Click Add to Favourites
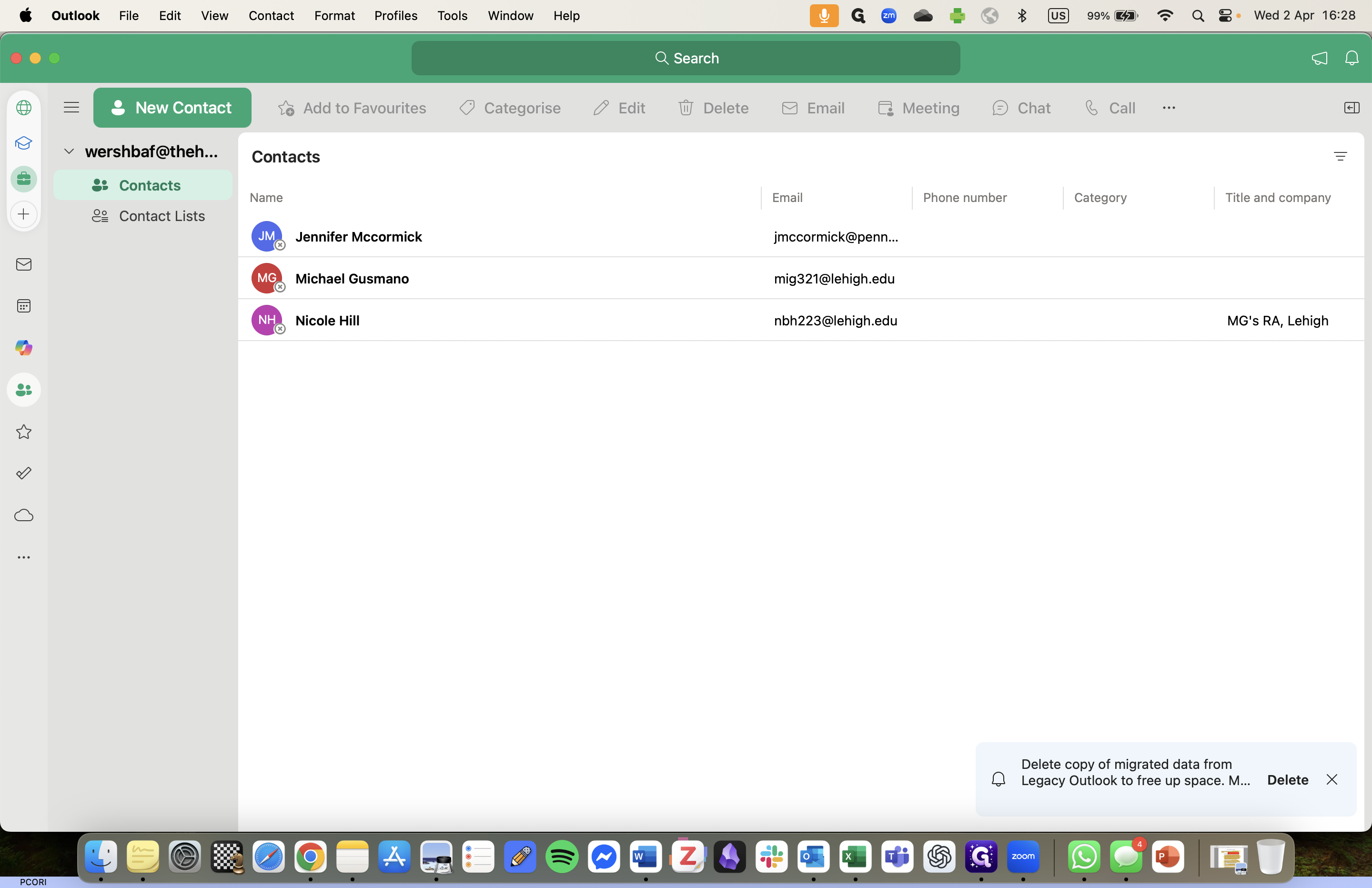The width and height of the screenshot is (1372, 888). click(x=352, y=108)
